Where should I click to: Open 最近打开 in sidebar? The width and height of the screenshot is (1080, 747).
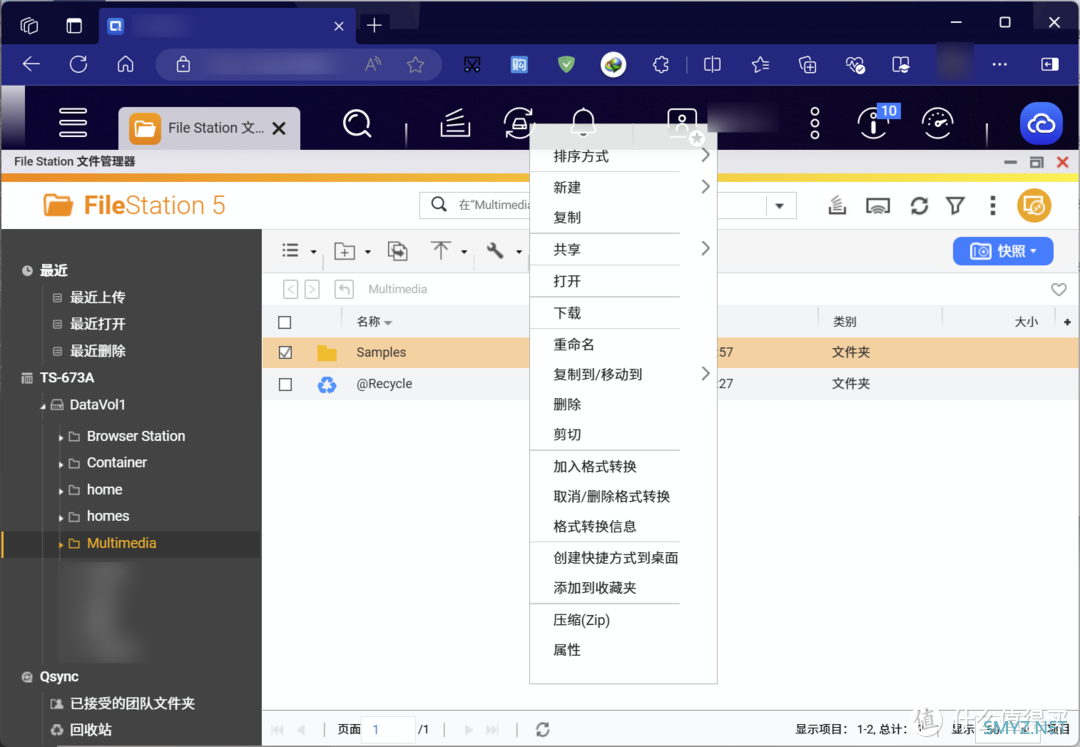97,324
